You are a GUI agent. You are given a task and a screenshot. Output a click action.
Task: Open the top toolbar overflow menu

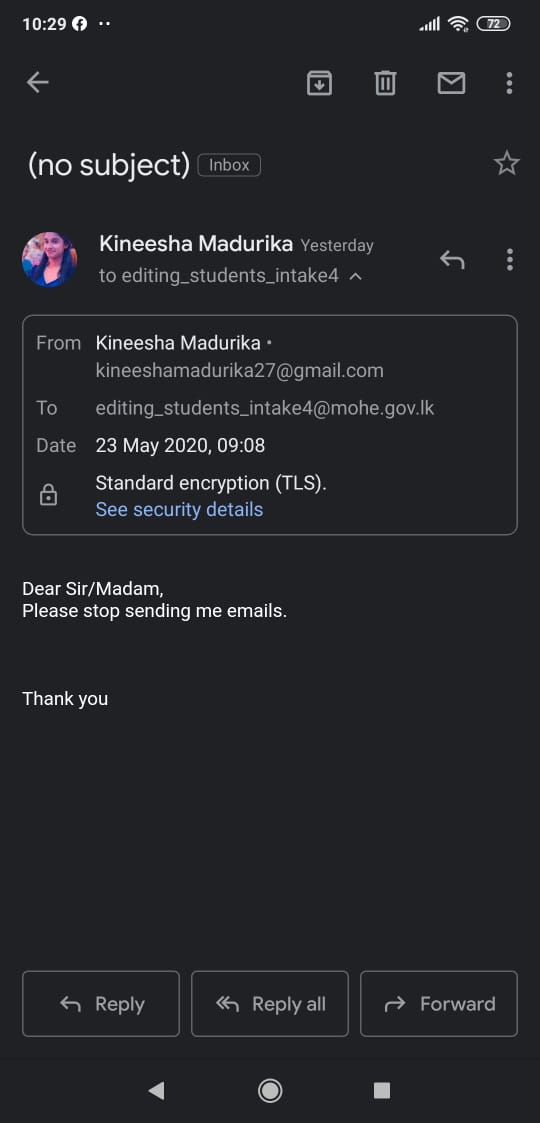tap(509, 83)
